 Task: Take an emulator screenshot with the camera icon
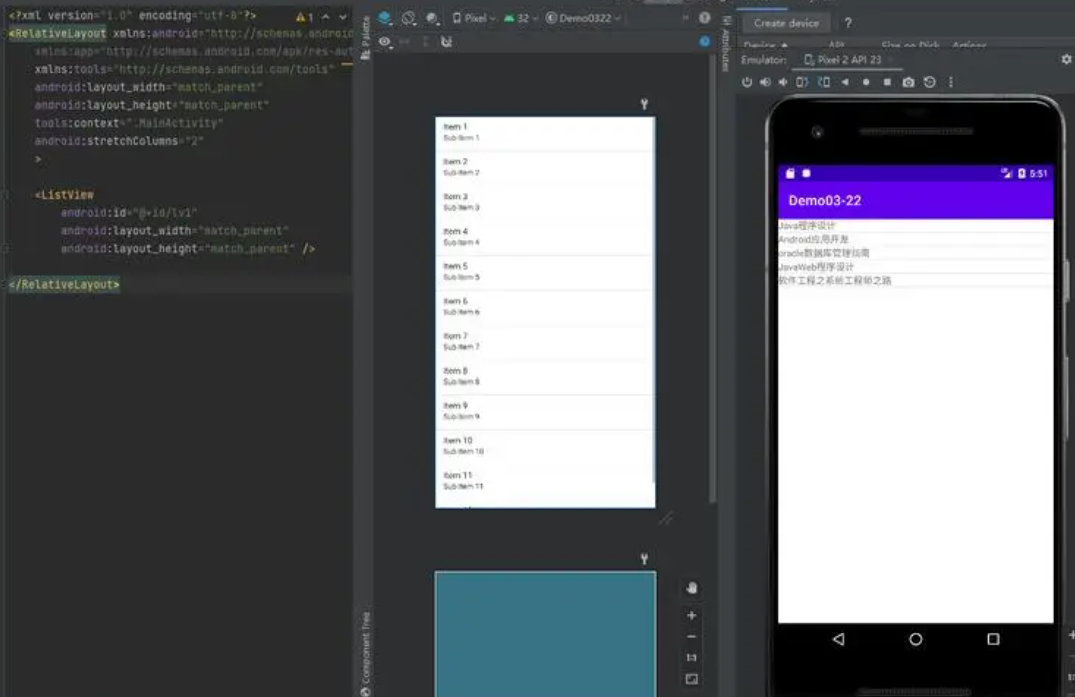point(908,82)
